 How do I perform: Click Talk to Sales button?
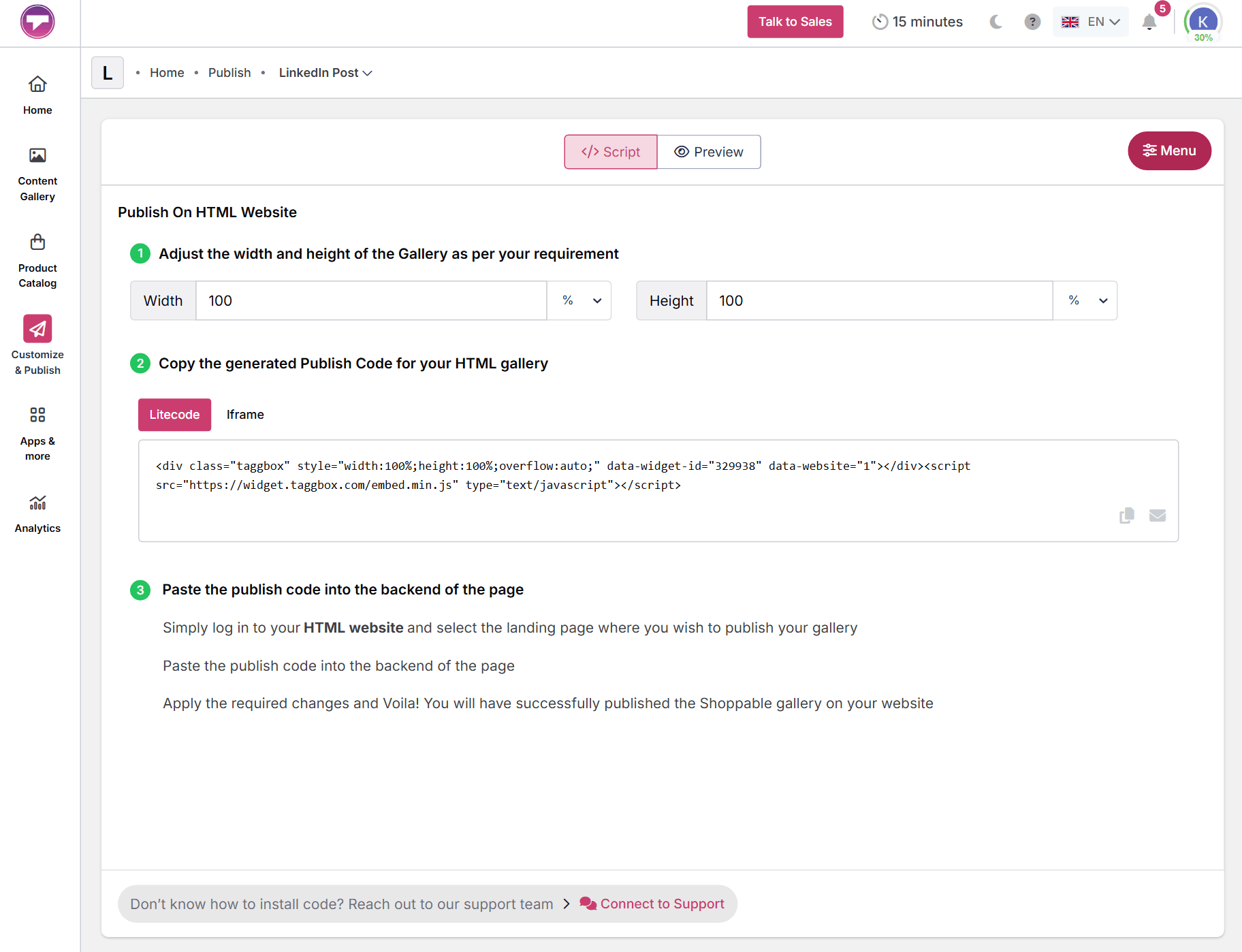(x=795, y=22)
